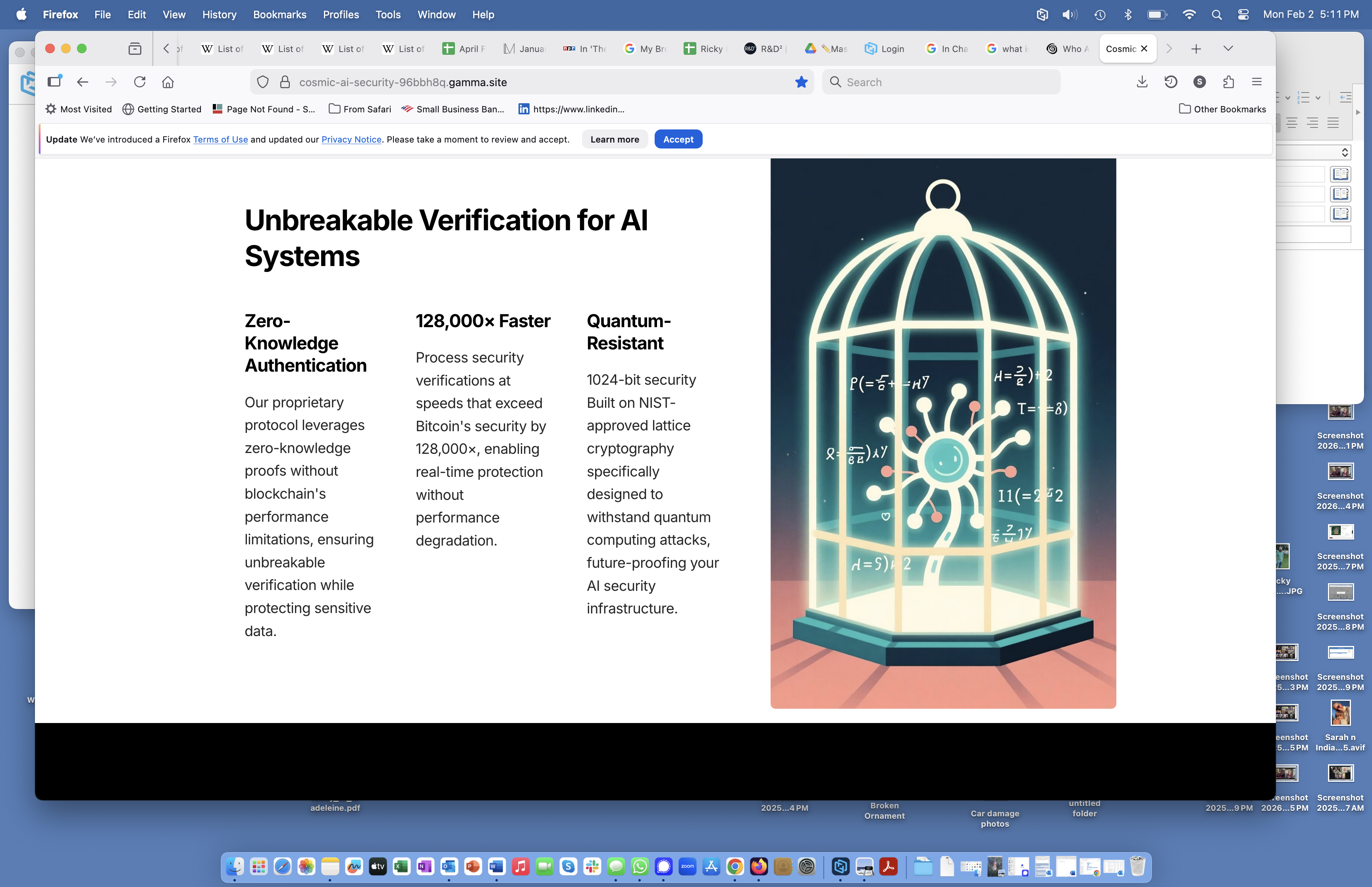Open the Other Bookmarks folder
Viewport: 1372px width, 887px height.
1222,109
